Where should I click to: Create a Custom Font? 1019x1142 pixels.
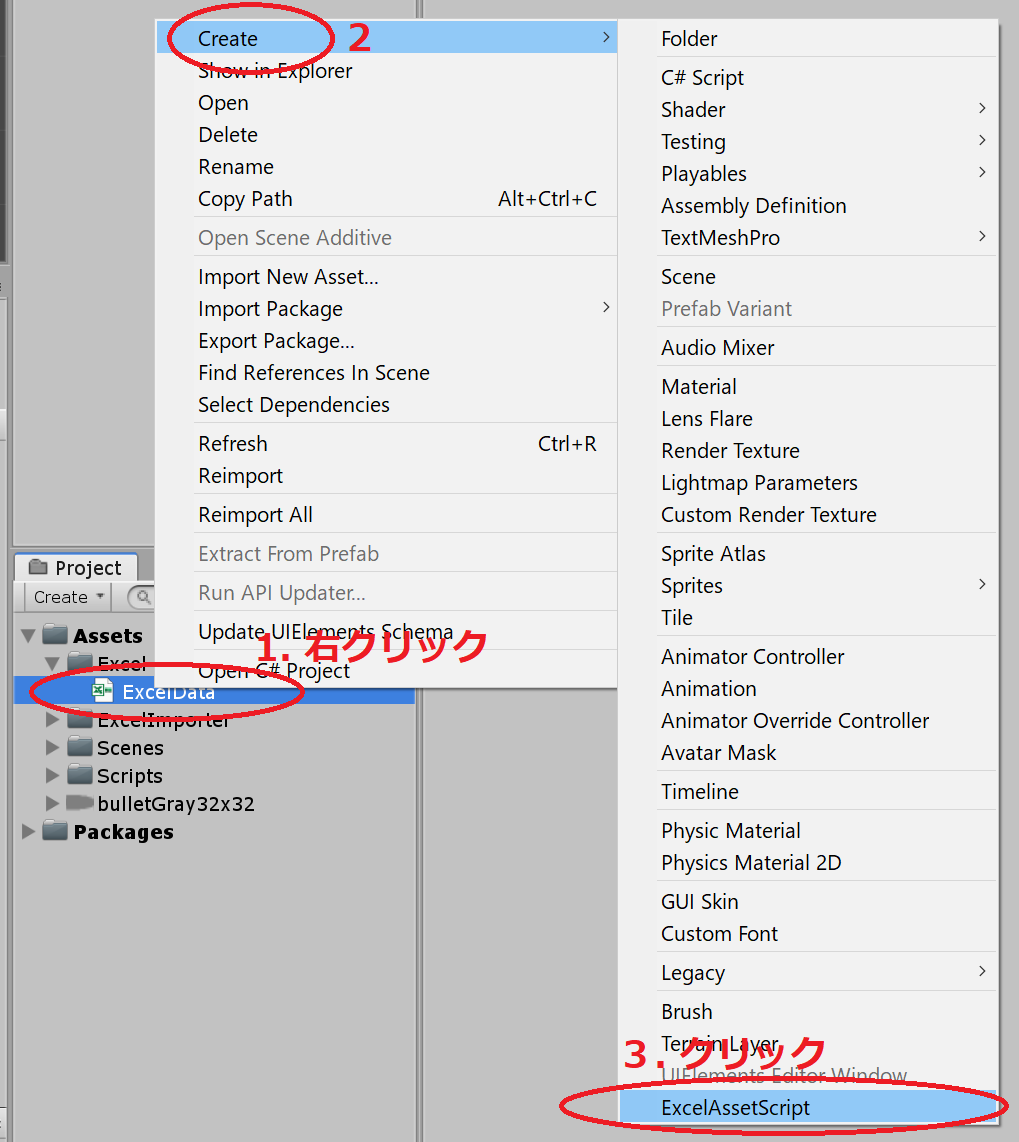coord(808,934)
